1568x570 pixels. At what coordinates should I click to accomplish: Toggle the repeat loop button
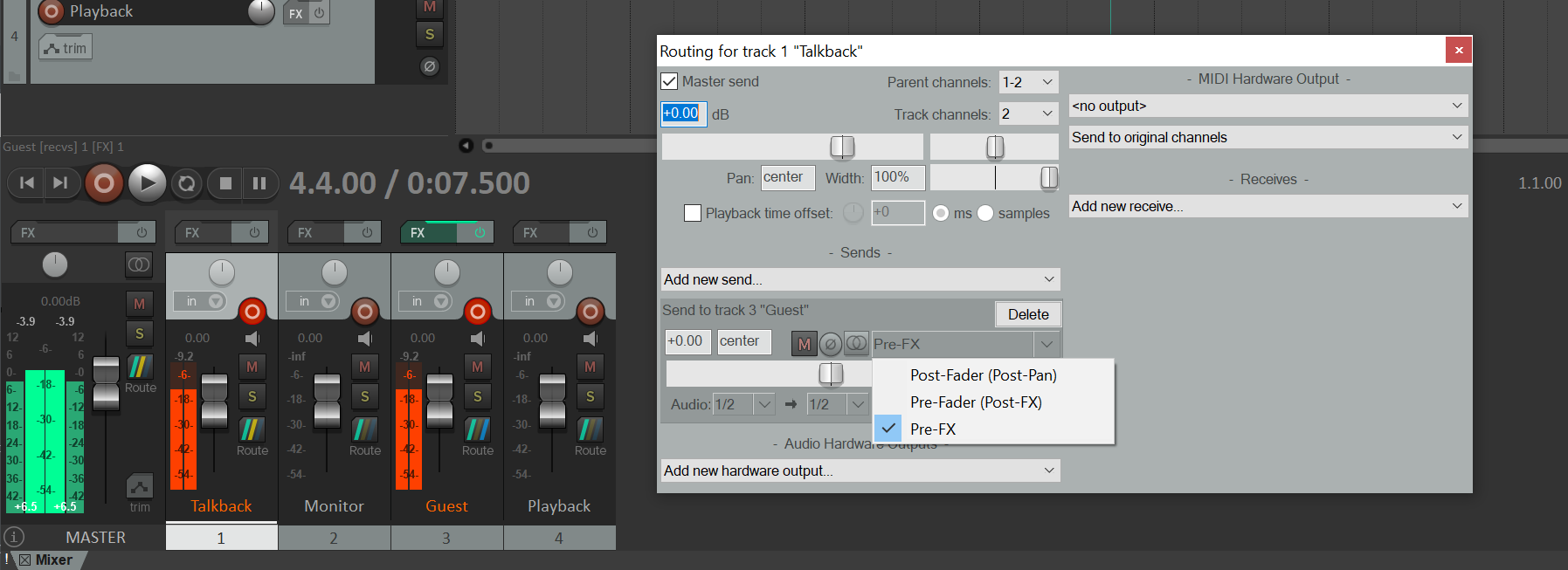point(186,183)
